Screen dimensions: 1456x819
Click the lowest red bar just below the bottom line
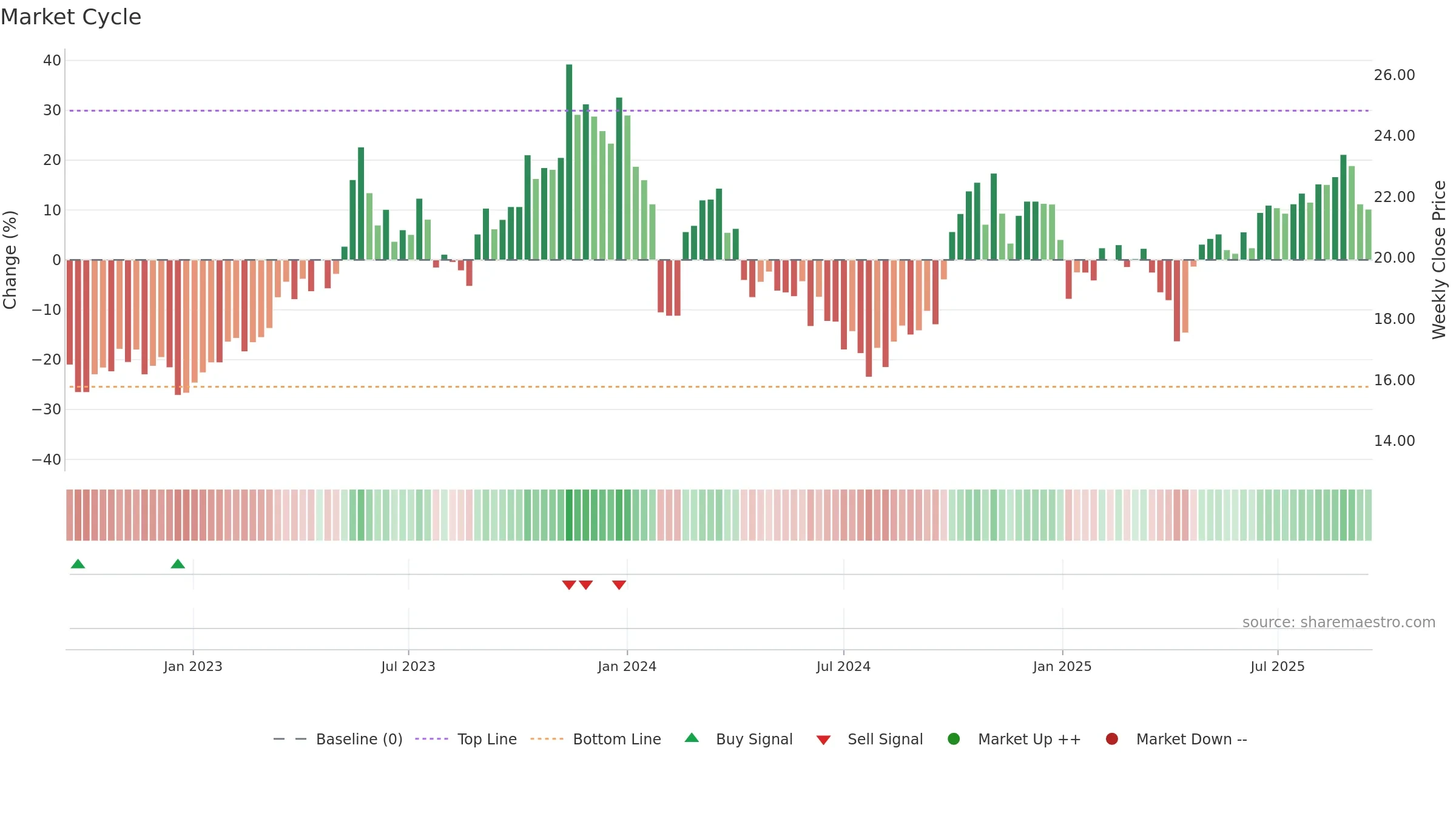click(x=178, y=328)
